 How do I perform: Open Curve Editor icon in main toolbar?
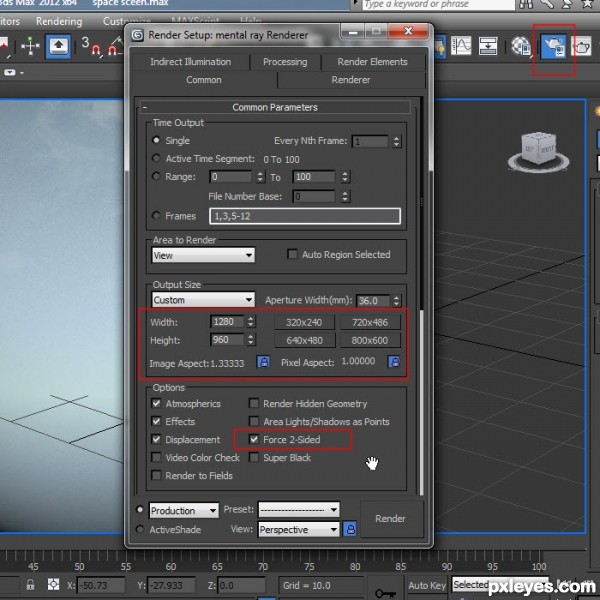point(461,46)
